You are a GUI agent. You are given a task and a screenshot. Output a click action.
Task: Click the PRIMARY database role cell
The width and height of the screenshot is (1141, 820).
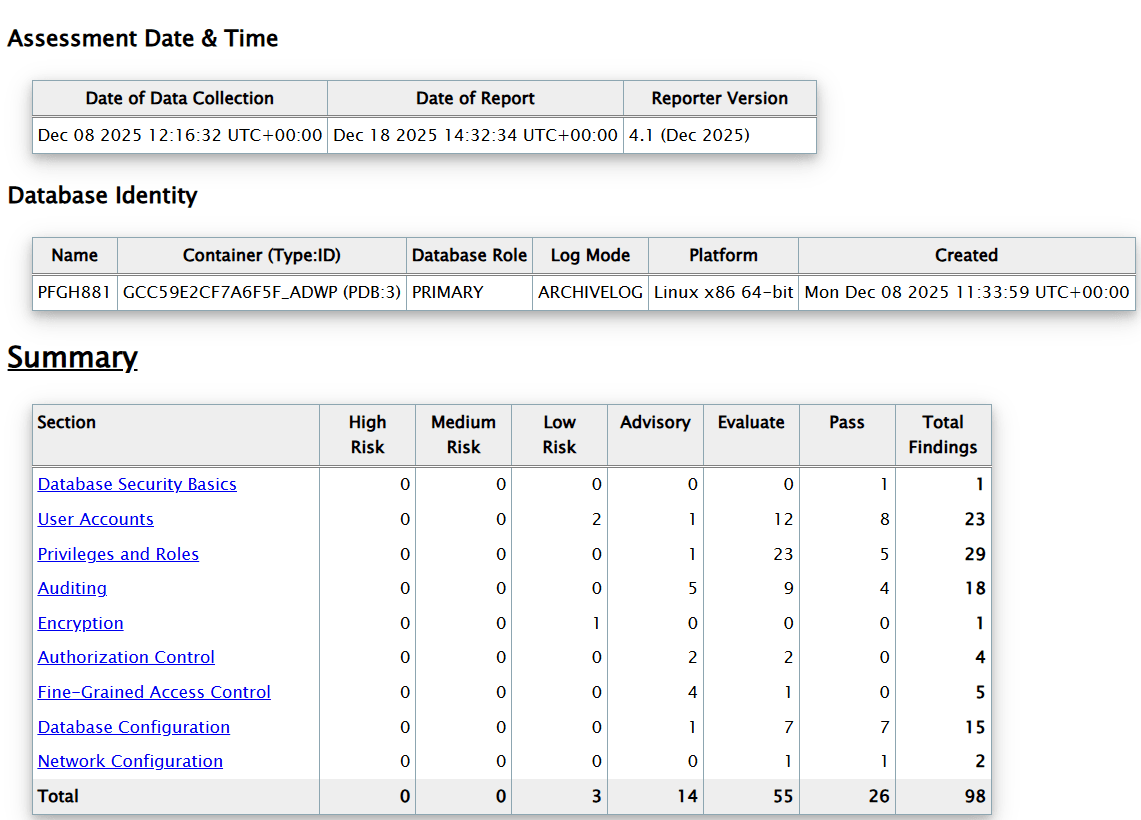(469, 292)
